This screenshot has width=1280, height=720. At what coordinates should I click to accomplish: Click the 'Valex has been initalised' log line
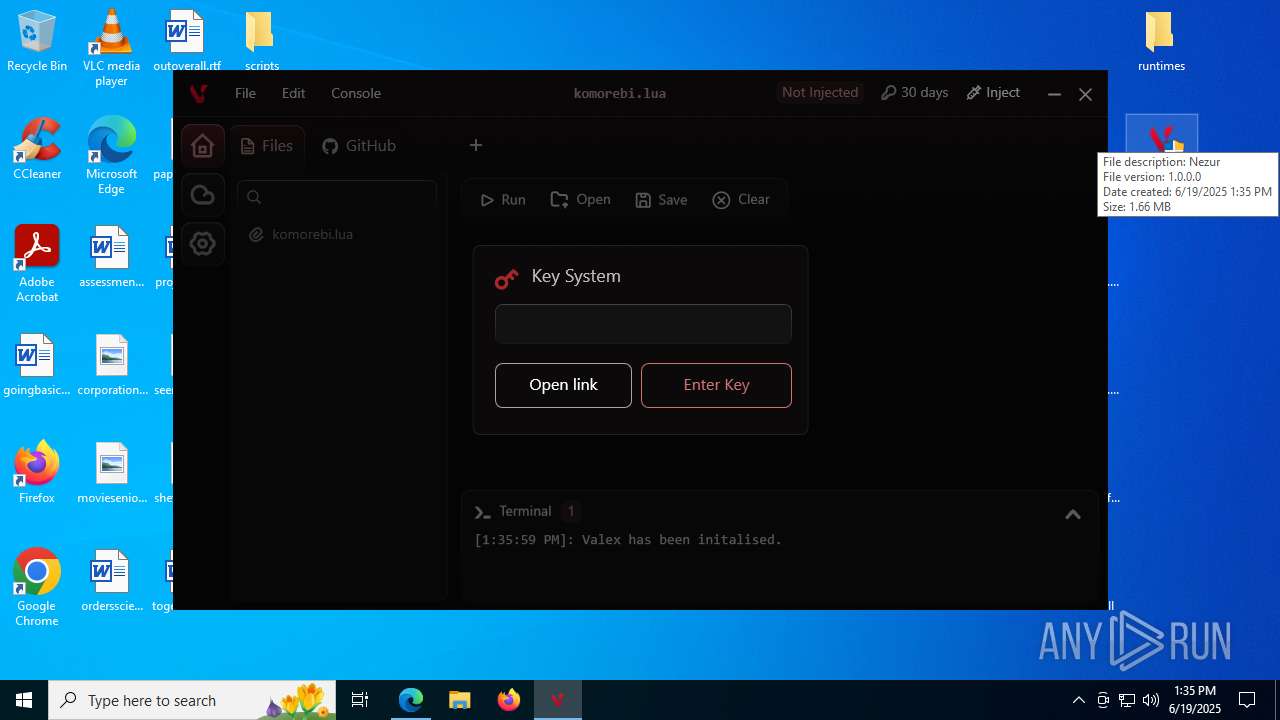click(628, 540)
